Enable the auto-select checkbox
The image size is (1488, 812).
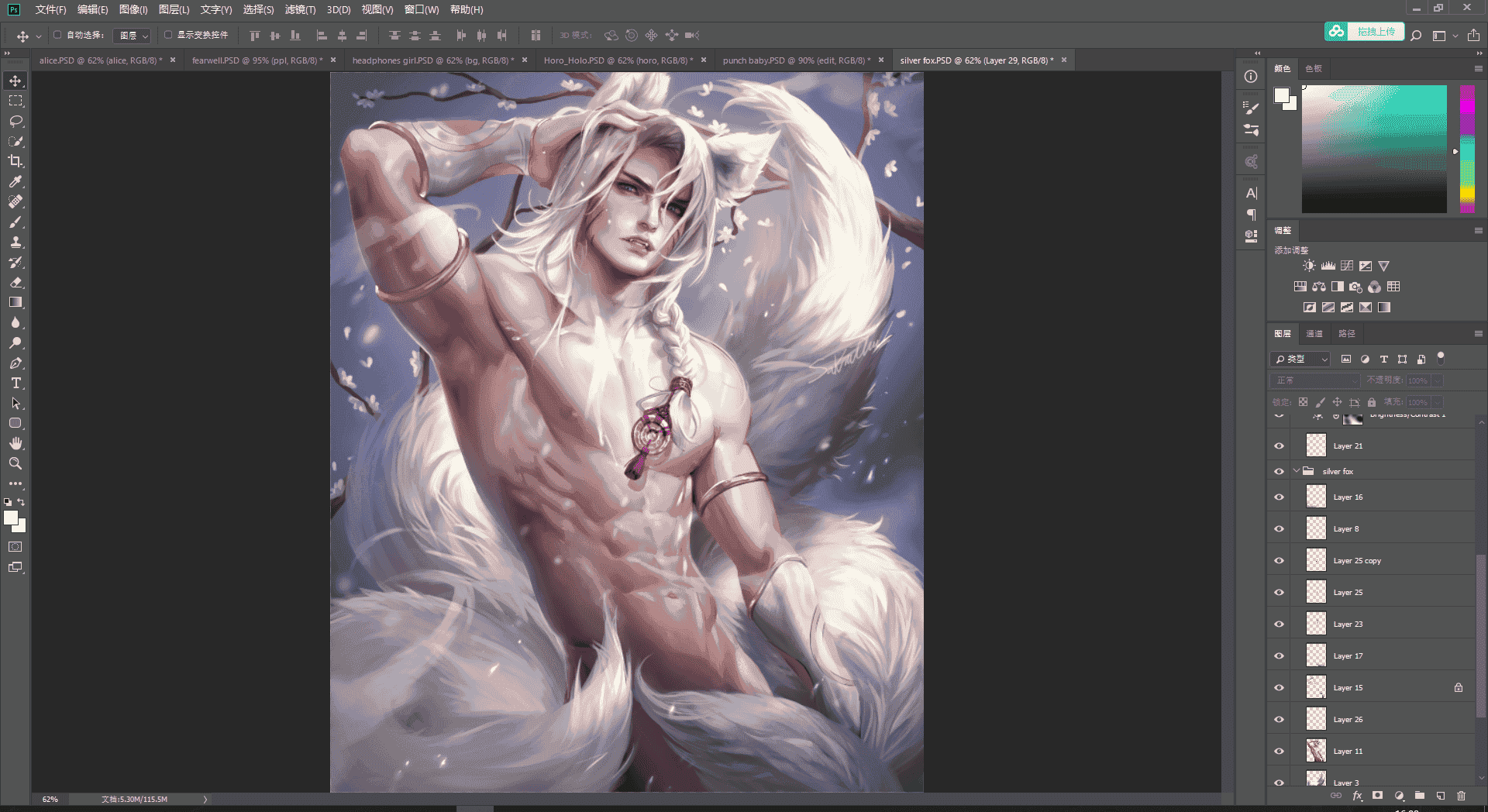tap(57, 35)
